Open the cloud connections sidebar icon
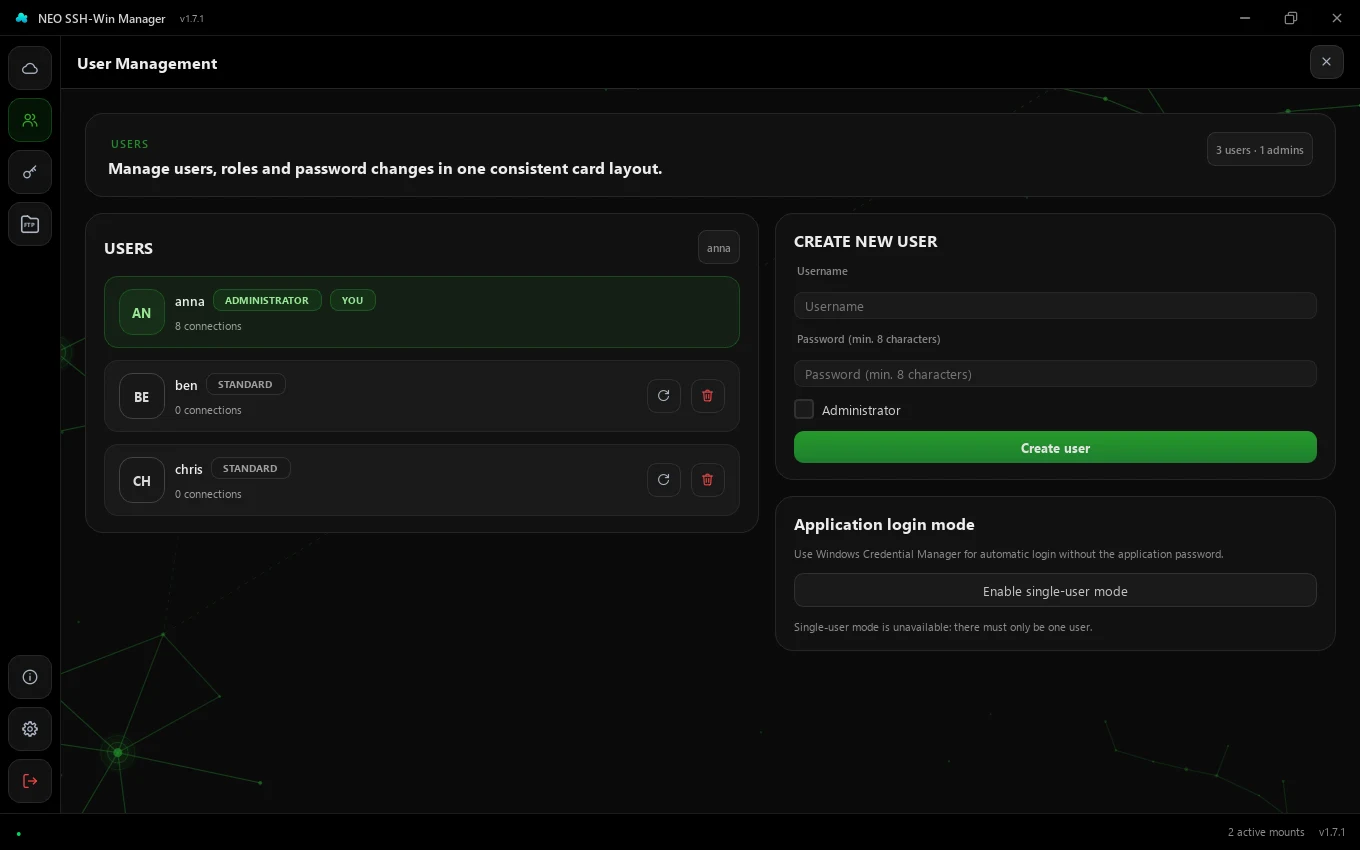This screenshot has height=850, width=1360. click(30, 68)
